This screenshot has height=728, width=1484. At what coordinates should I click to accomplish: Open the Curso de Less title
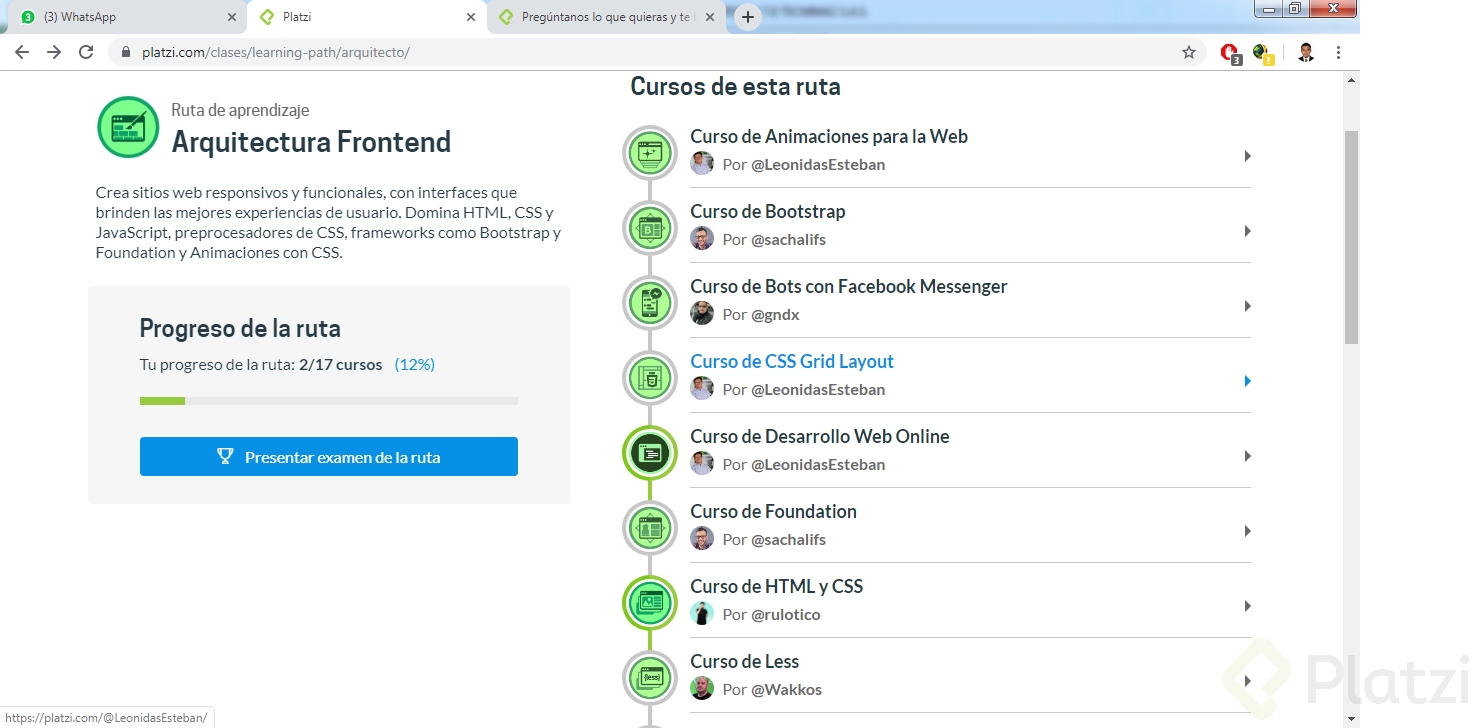745,661
